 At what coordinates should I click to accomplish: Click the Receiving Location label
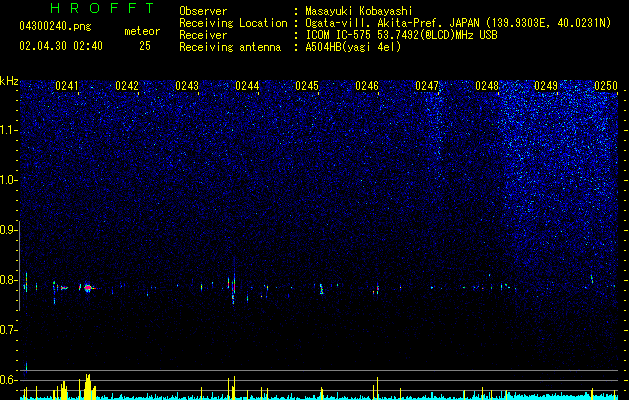(x=233, y=23)
